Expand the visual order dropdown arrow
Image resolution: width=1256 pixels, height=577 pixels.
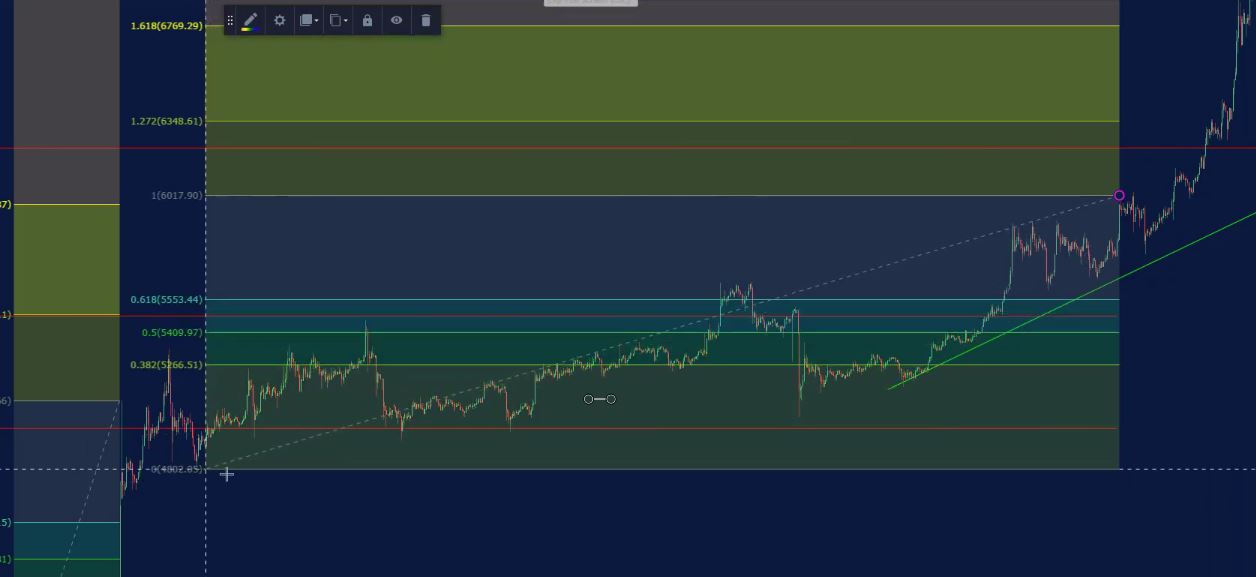click(317, 21)
